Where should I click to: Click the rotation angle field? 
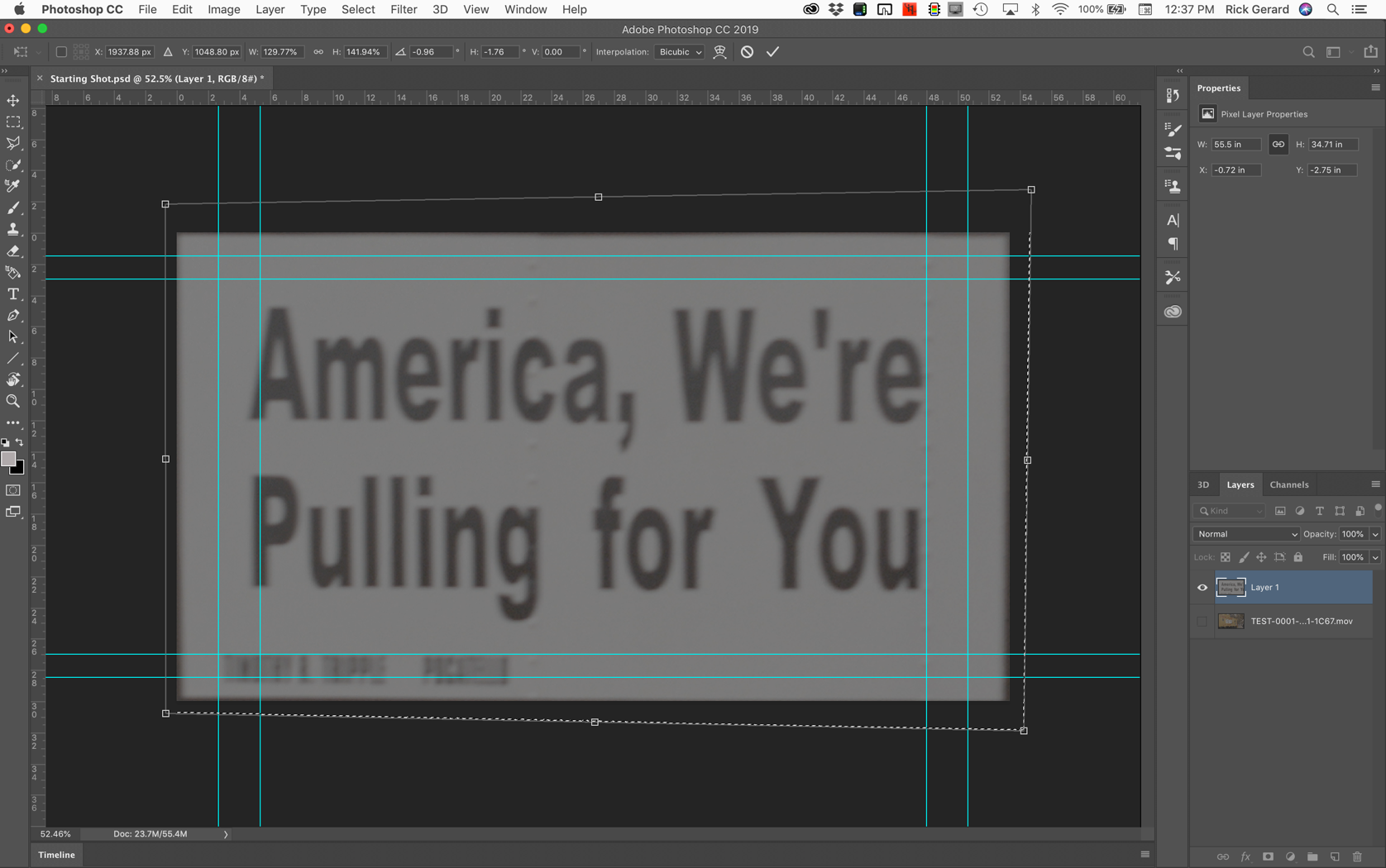430,51
